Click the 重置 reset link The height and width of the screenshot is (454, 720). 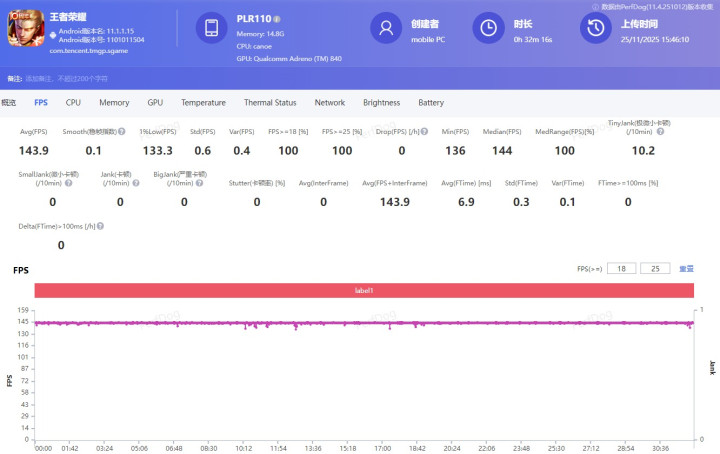pos(687,269)
